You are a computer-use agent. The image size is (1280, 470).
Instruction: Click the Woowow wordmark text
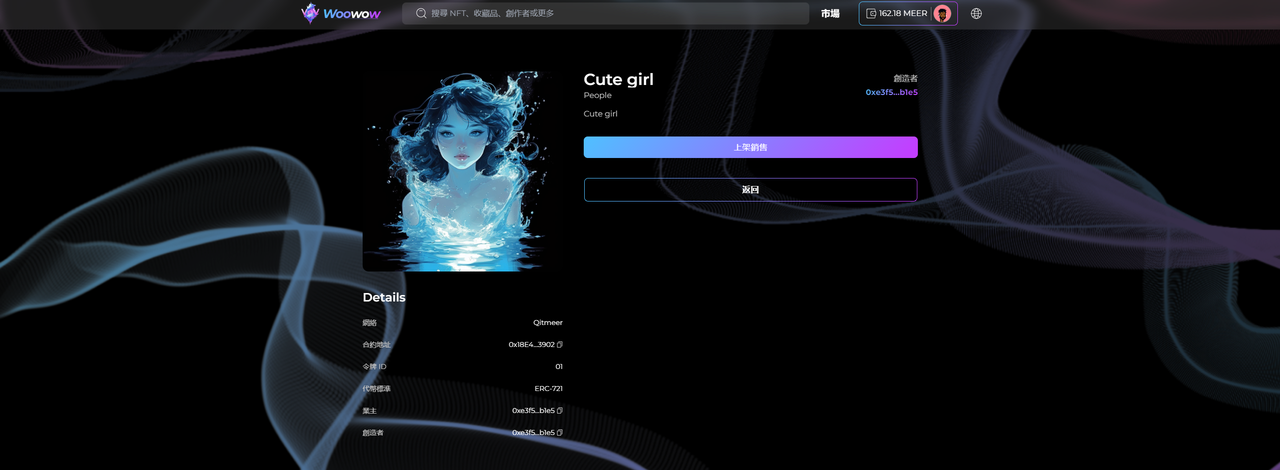tap(352, 14)
